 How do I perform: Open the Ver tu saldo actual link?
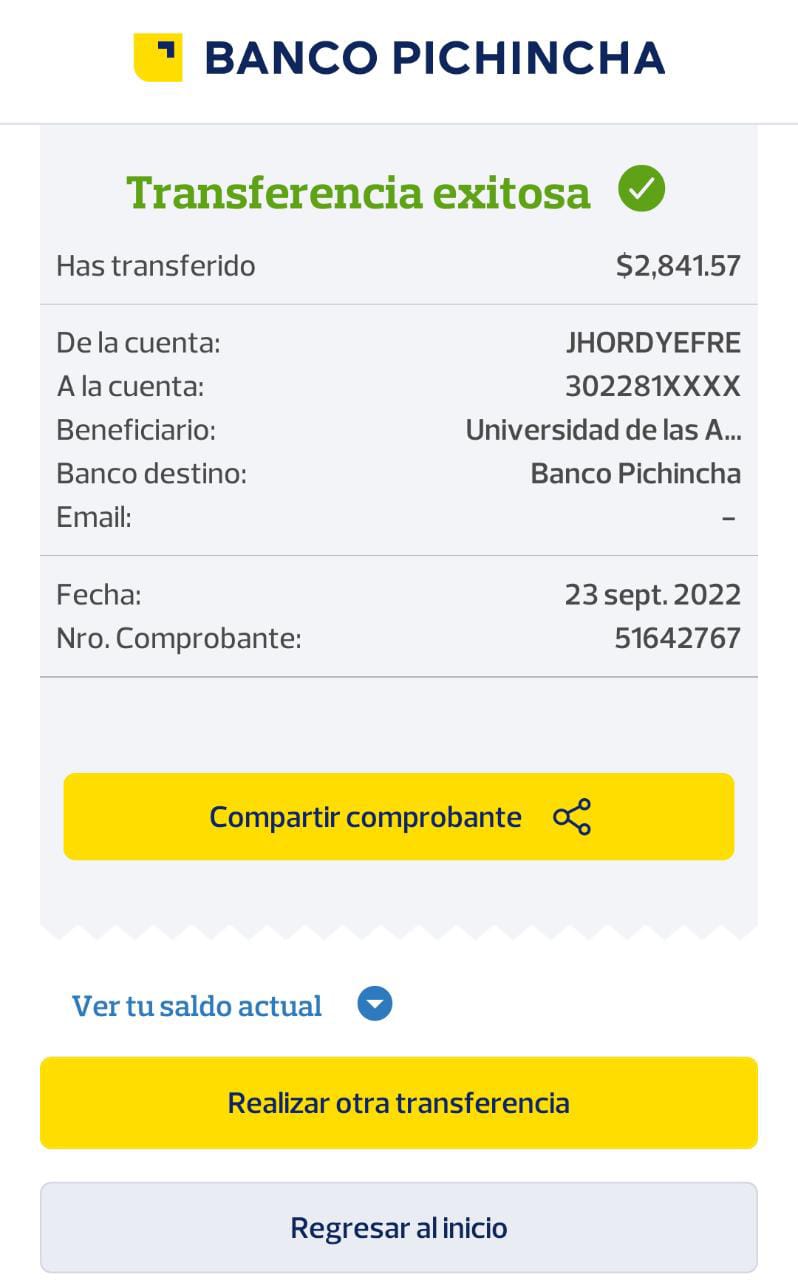coord(197,1005)
